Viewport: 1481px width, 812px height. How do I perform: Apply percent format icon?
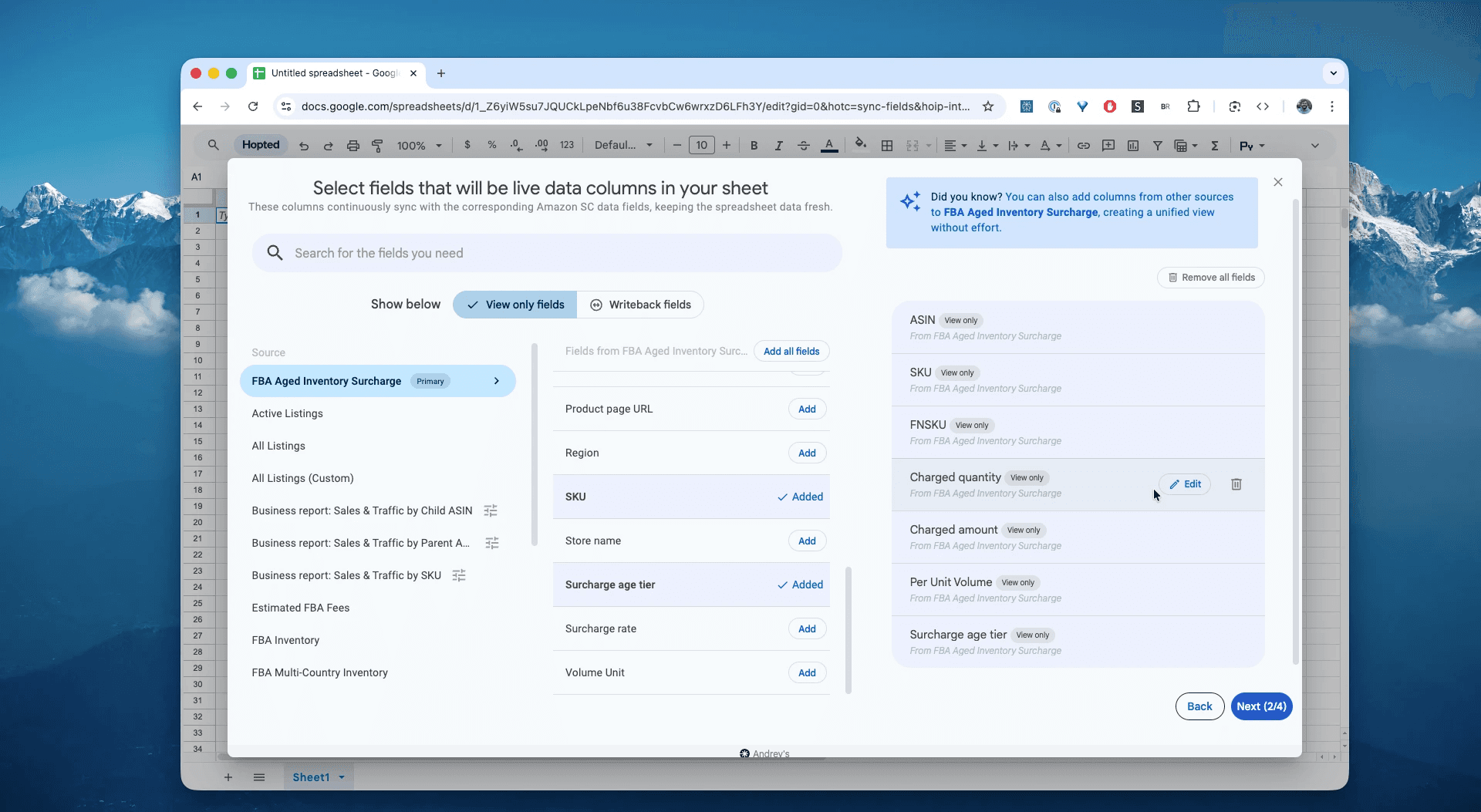click(491, 145)
